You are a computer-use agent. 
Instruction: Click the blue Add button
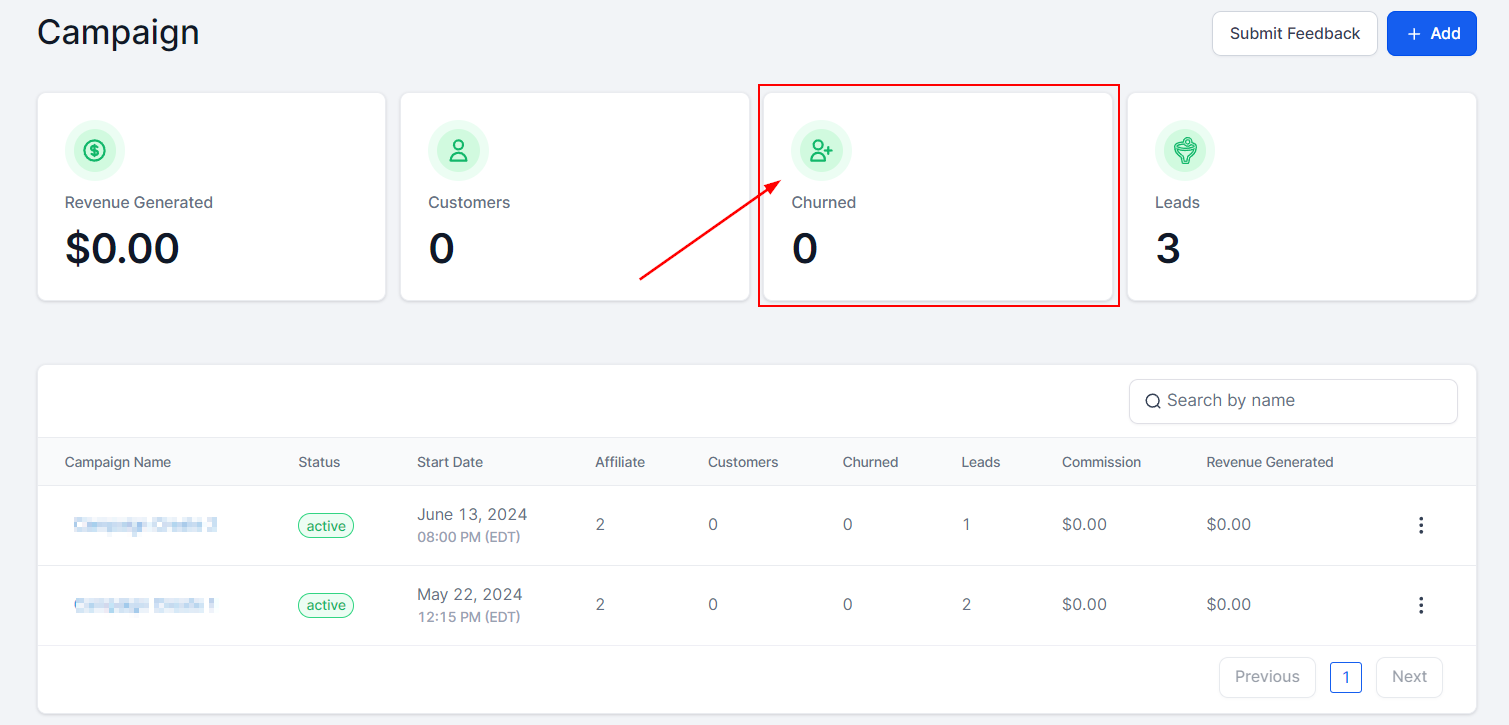pos(1431,34)
